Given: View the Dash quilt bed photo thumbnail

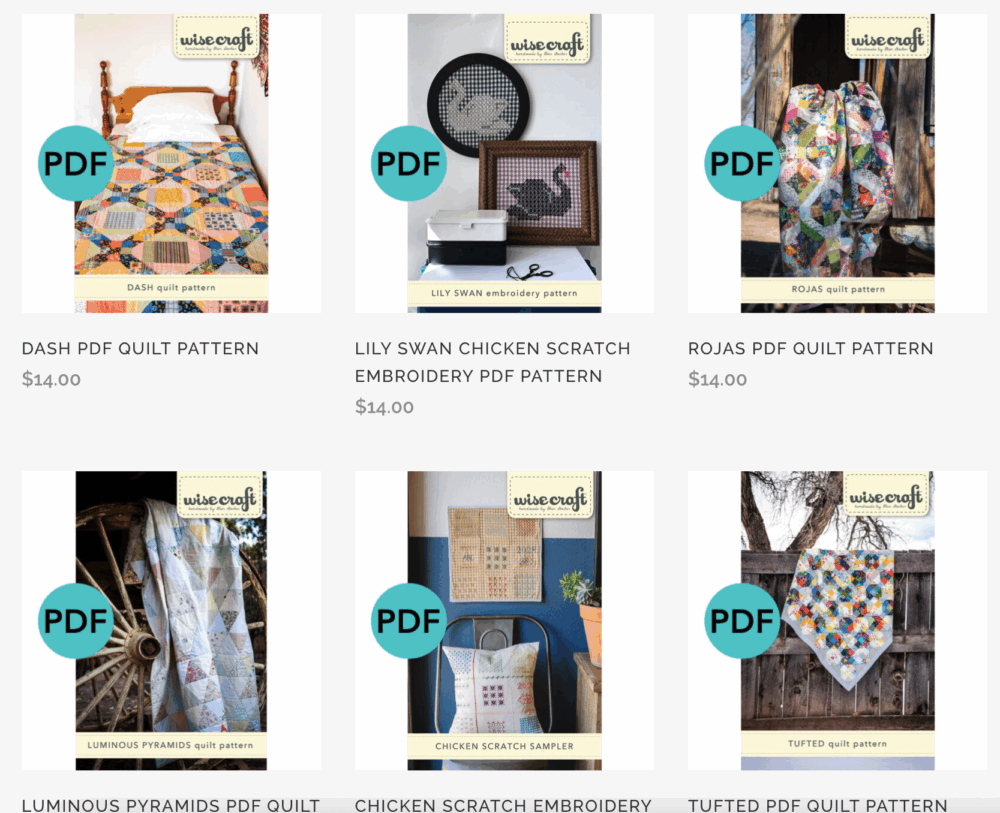Looking at the screenshot, I should 172,163.
